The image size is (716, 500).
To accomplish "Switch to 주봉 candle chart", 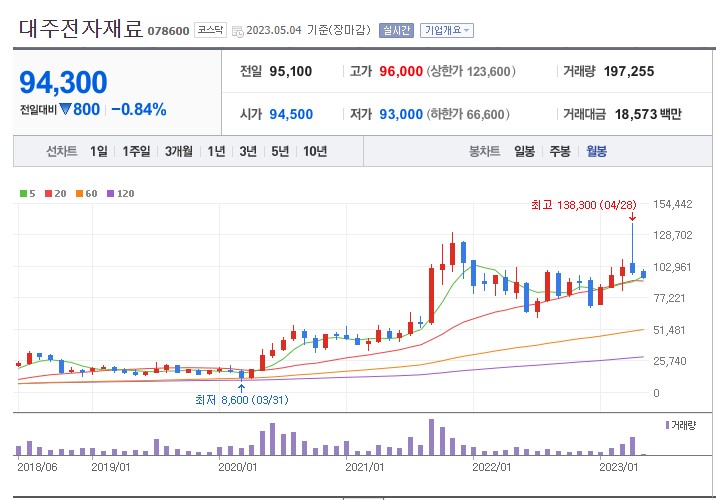I will coord(560,151).
